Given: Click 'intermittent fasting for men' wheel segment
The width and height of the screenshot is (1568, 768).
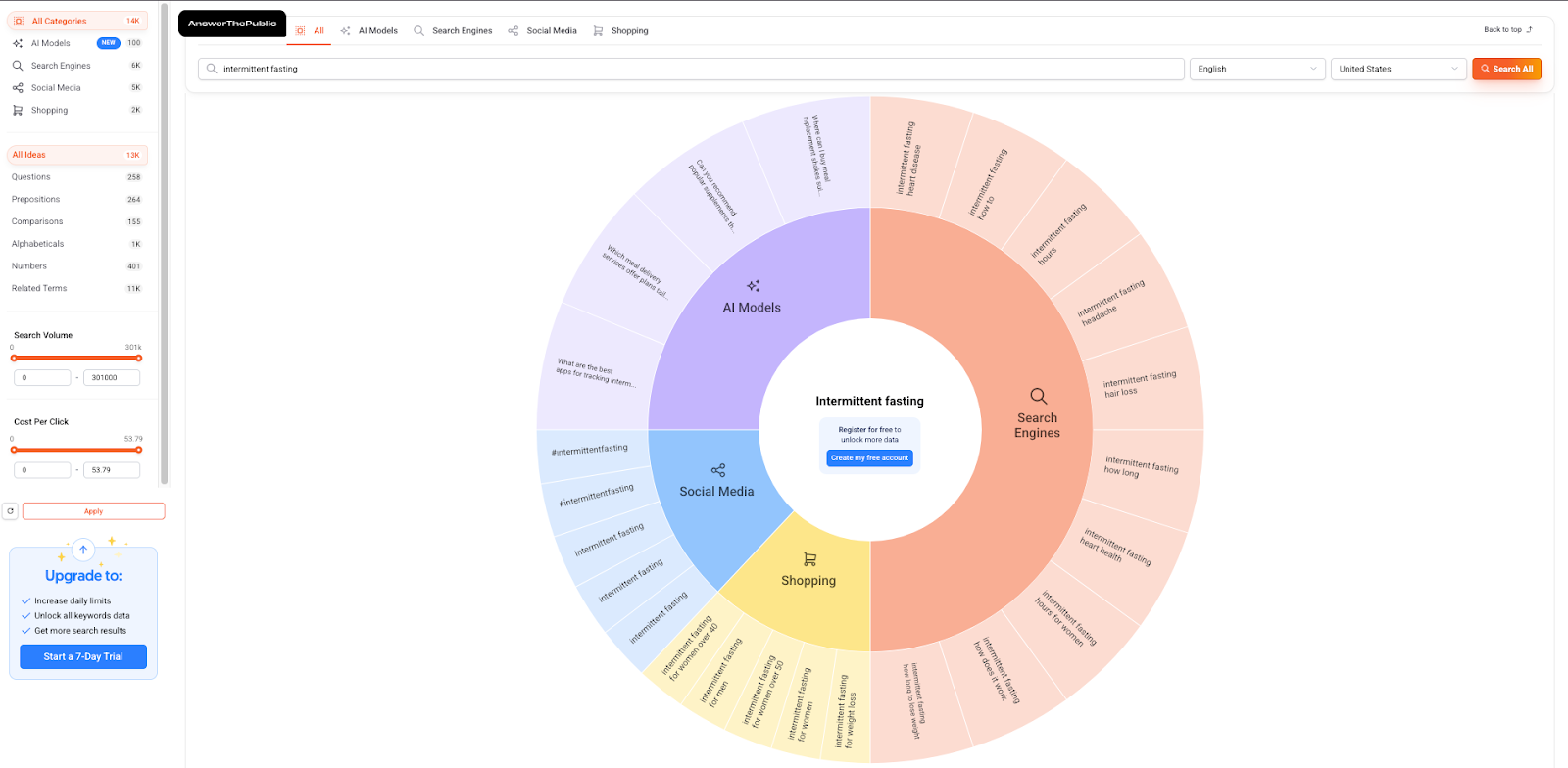Looking at the screenshot, I should [x=720, y=672].
